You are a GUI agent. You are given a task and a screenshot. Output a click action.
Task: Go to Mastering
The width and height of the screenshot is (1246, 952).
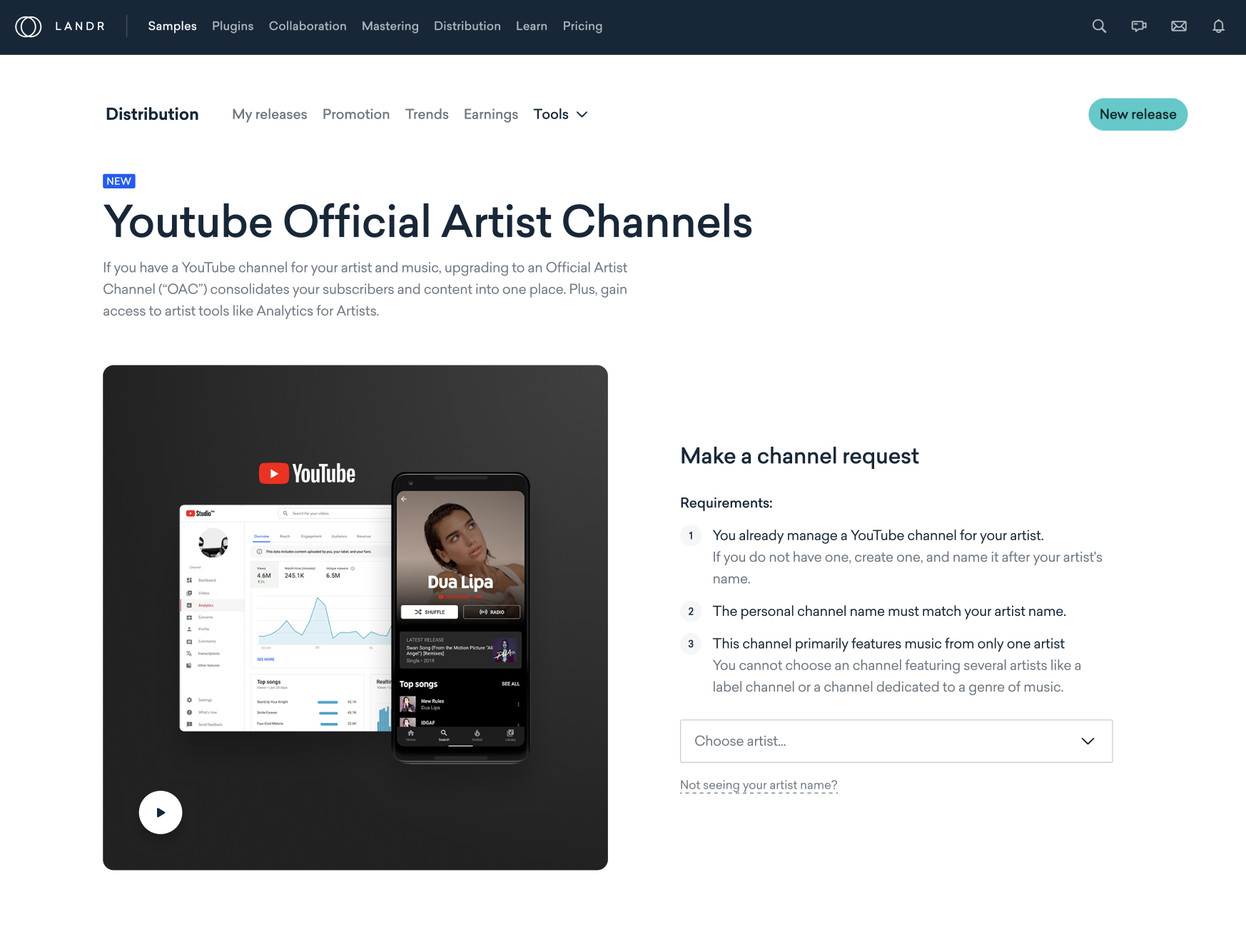pyautogui.click(x=390, y=26)
